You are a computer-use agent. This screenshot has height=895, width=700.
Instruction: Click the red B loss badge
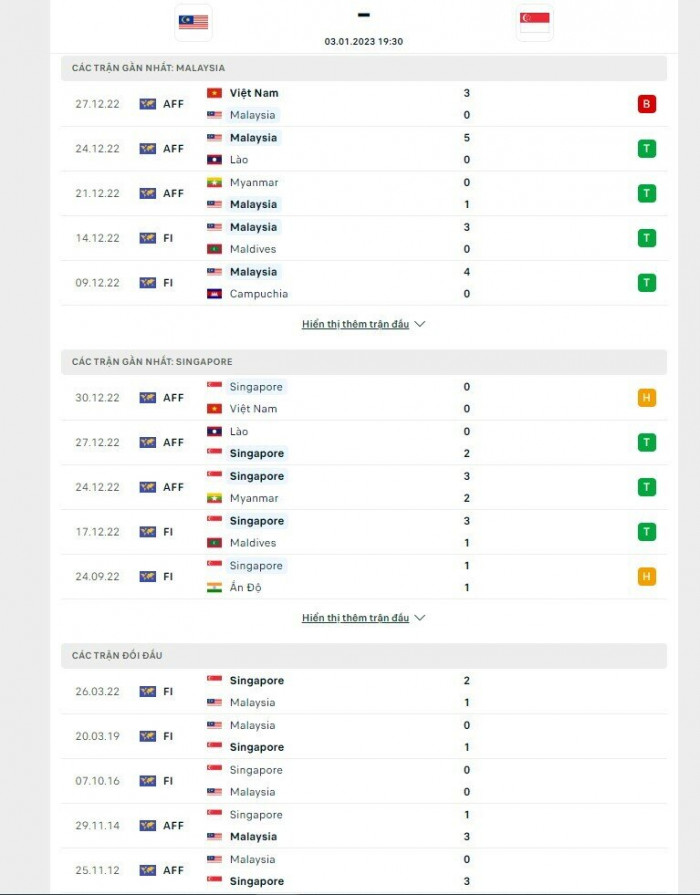[646, 104]
